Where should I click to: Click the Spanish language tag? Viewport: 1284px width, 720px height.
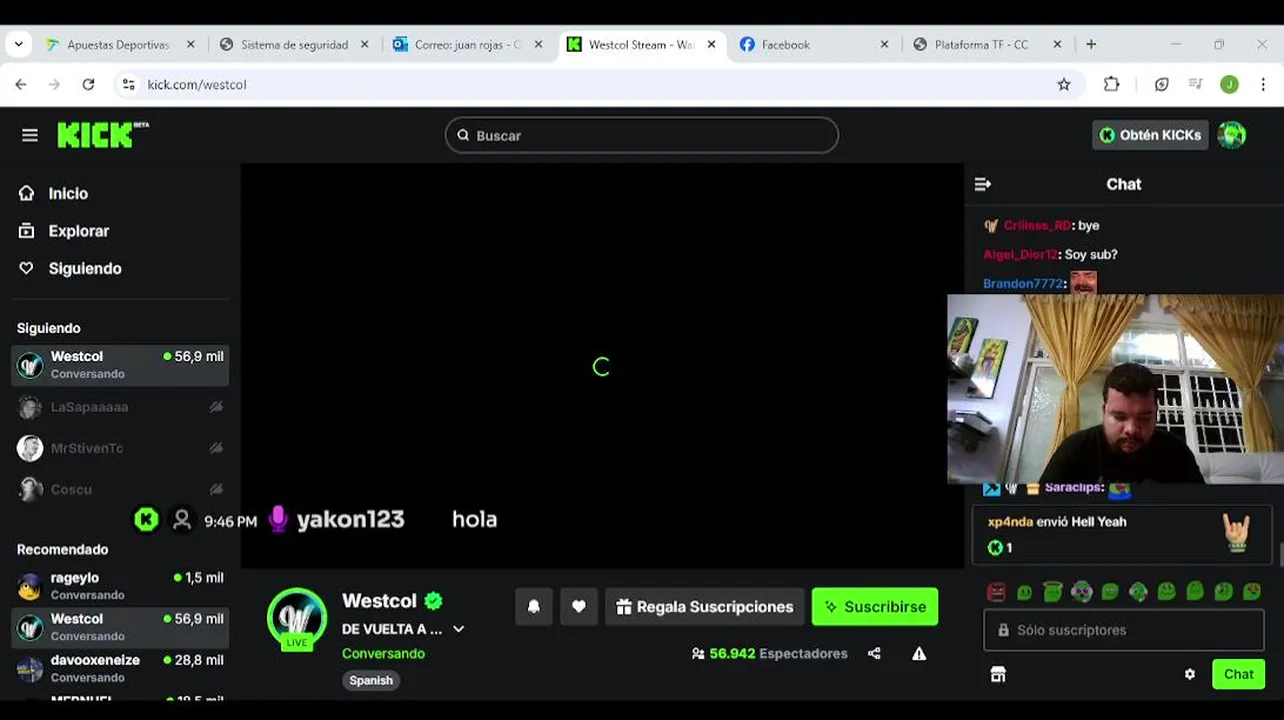tap(371, 680)
